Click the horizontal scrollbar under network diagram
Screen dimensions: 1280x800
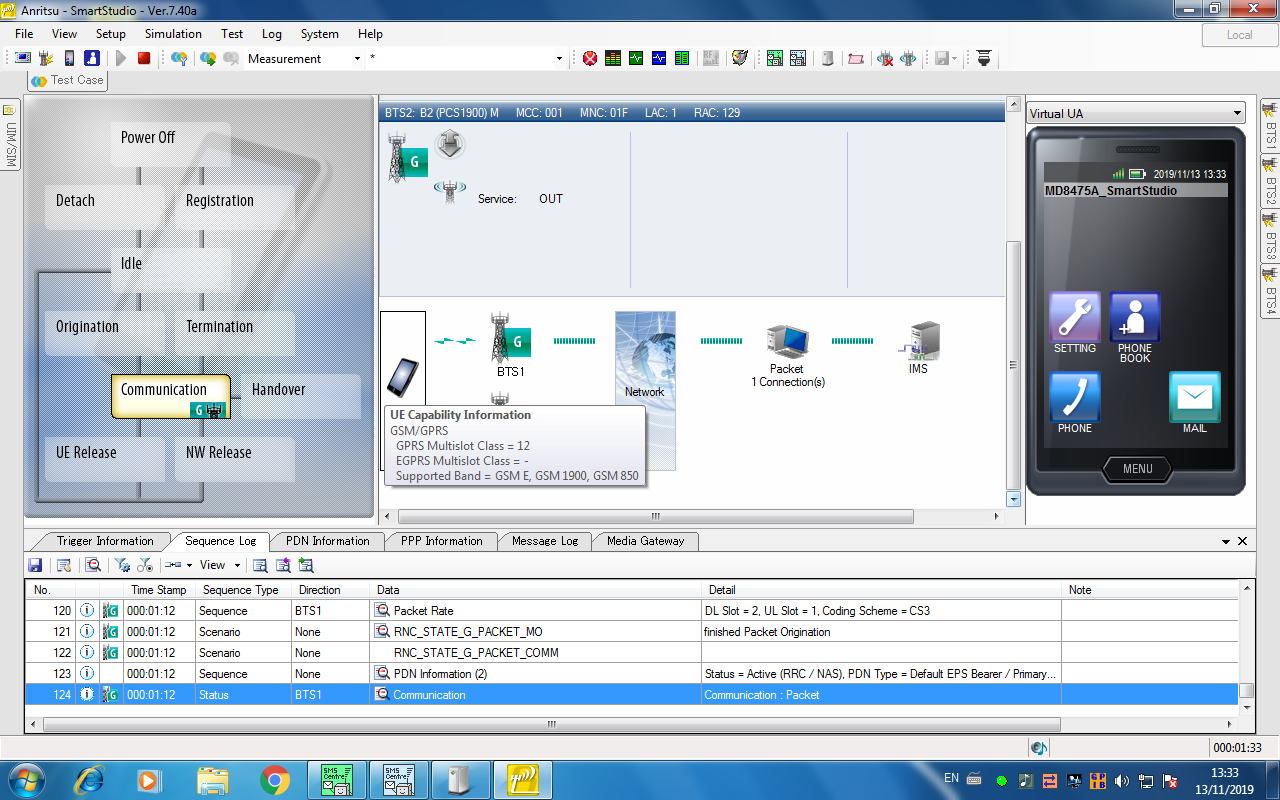click(x=656, y=517)
